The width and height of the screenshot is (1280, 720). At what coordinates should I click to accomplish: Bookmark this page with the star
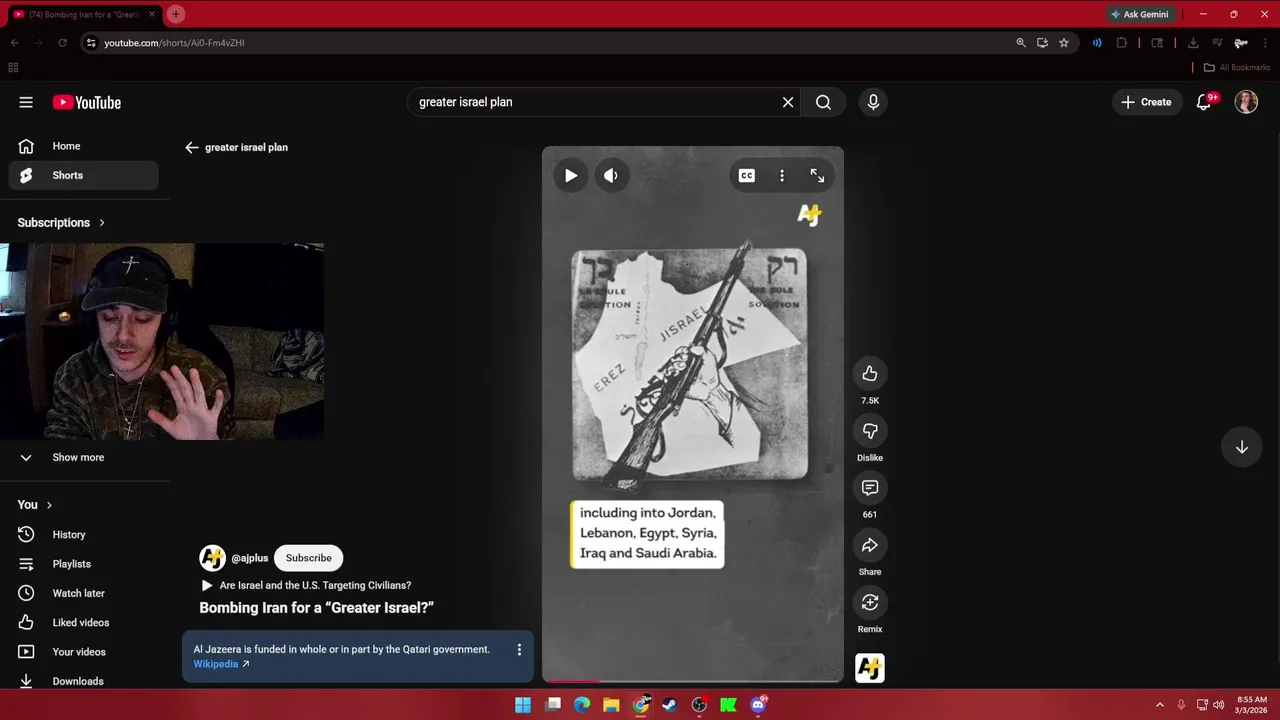pyautogui.click(x=1064, y=43)
